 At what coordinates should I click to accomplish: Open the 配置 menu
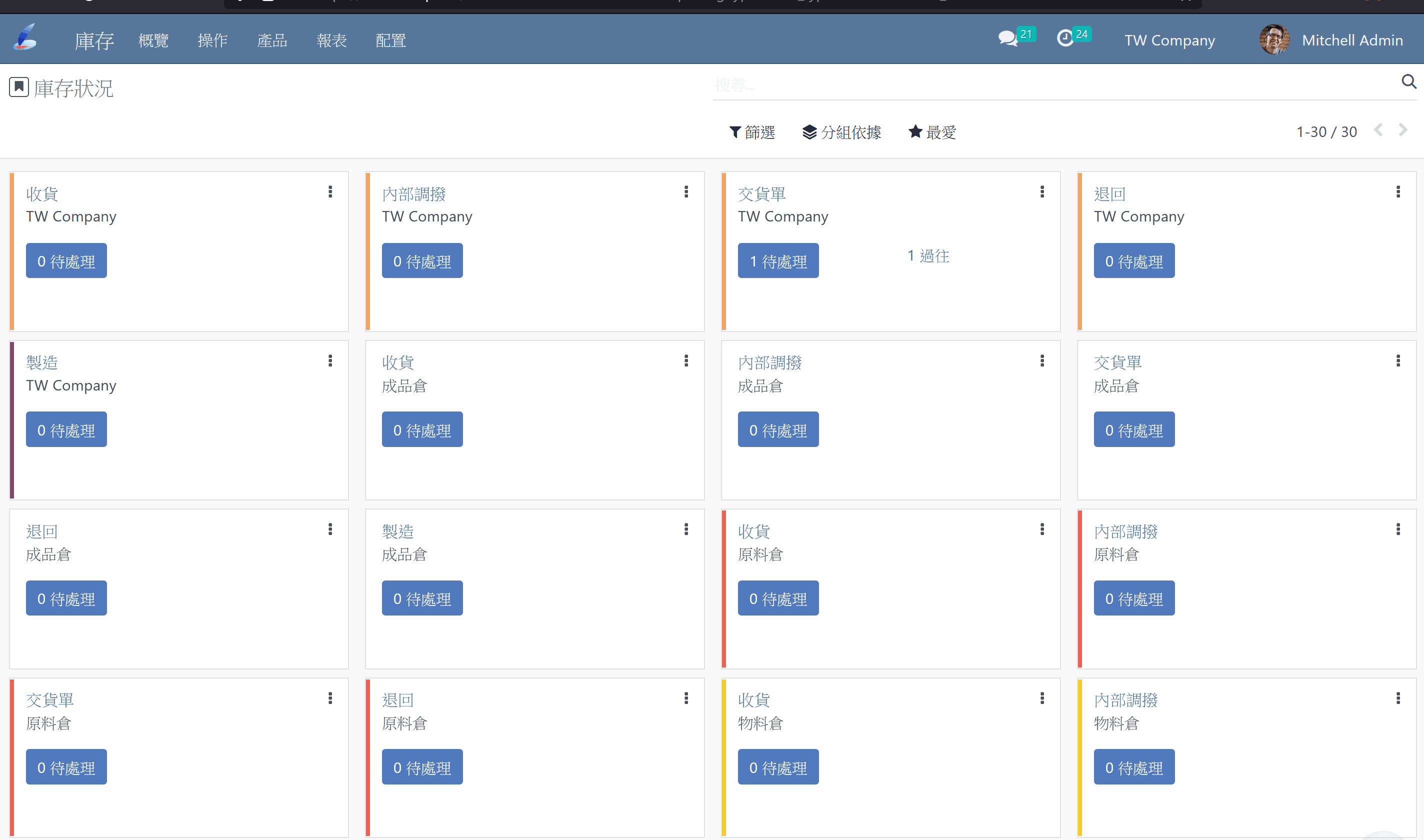390,41
